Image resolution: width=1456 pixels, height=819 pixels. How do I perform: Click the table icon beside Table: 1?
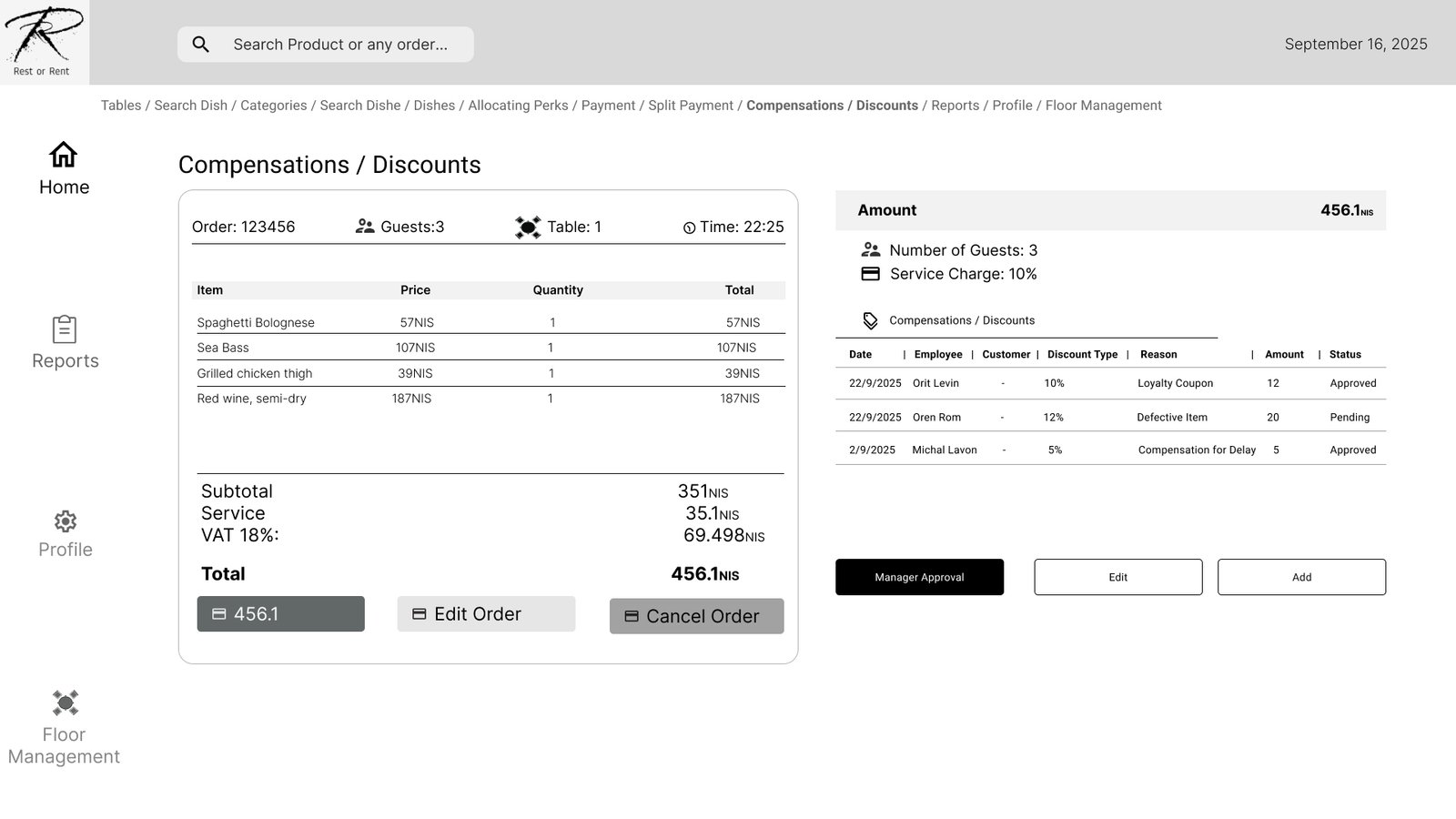tap(528, 227)
